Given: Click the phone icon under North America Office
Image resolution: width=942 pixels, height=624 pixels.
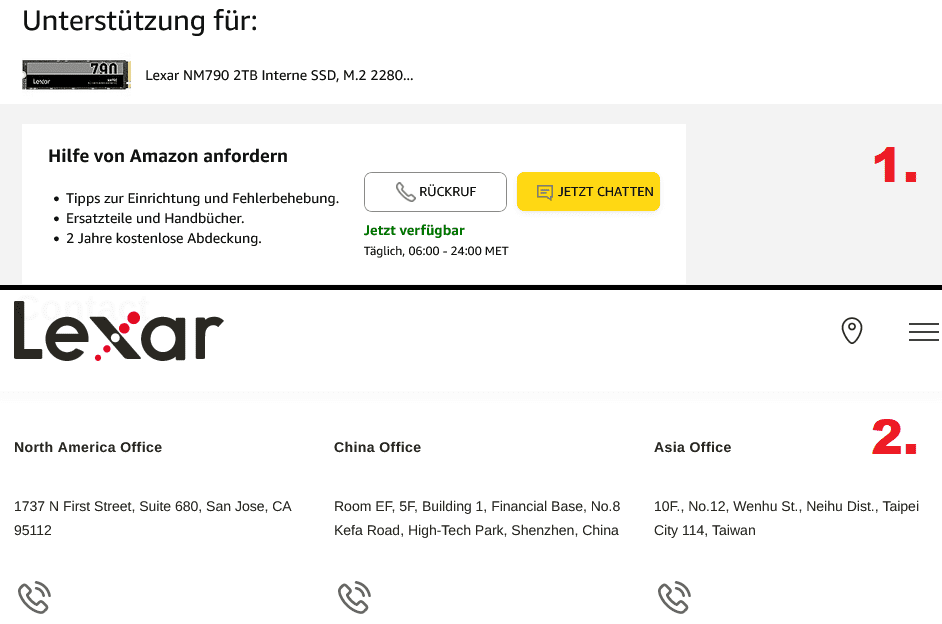Looking at the screenshot, I should [x=34, y=598].
